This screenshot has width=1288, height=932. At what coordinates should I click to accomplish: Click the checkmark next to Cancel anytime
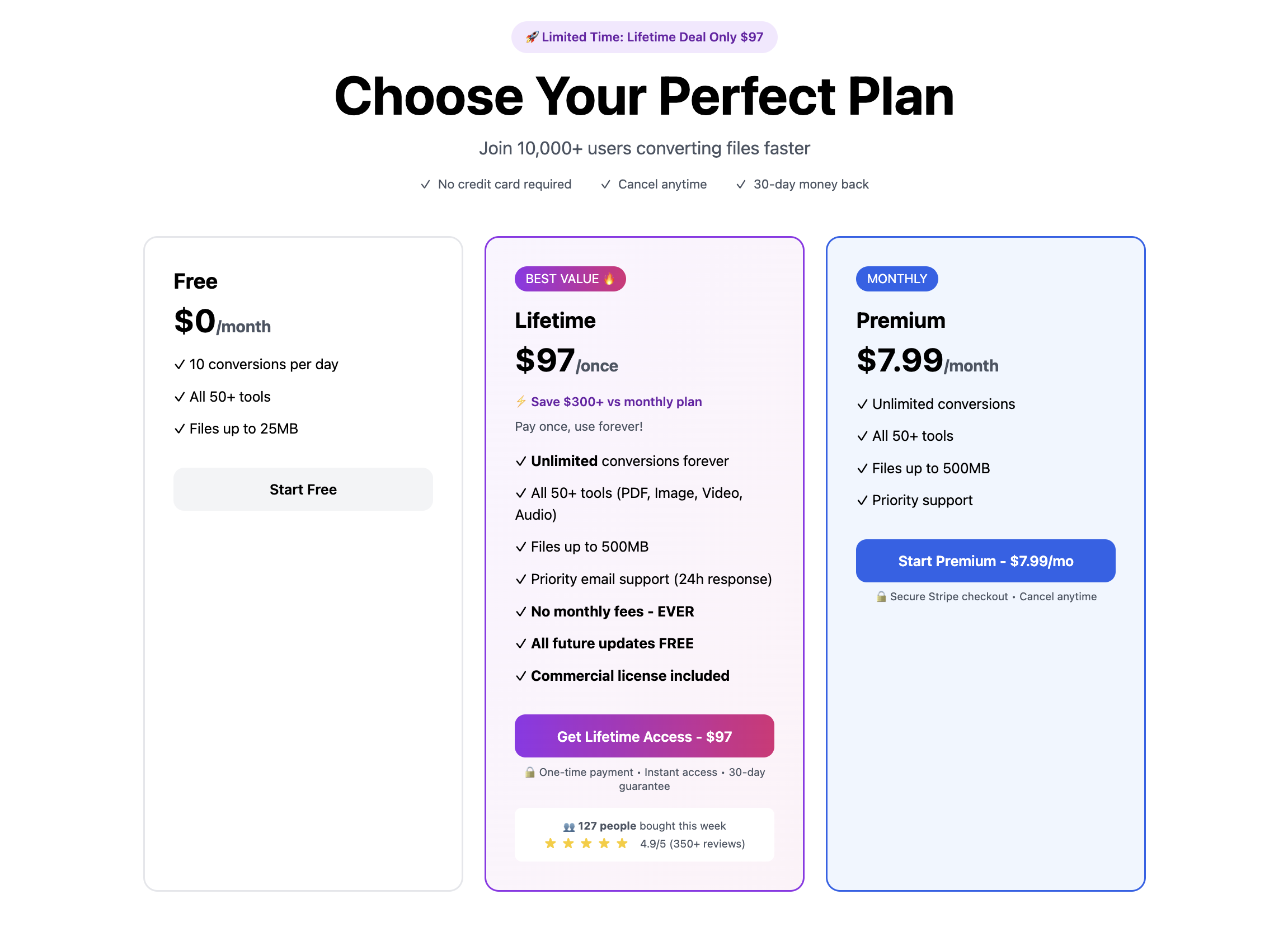pyautogui.click(x=606, y=185)
